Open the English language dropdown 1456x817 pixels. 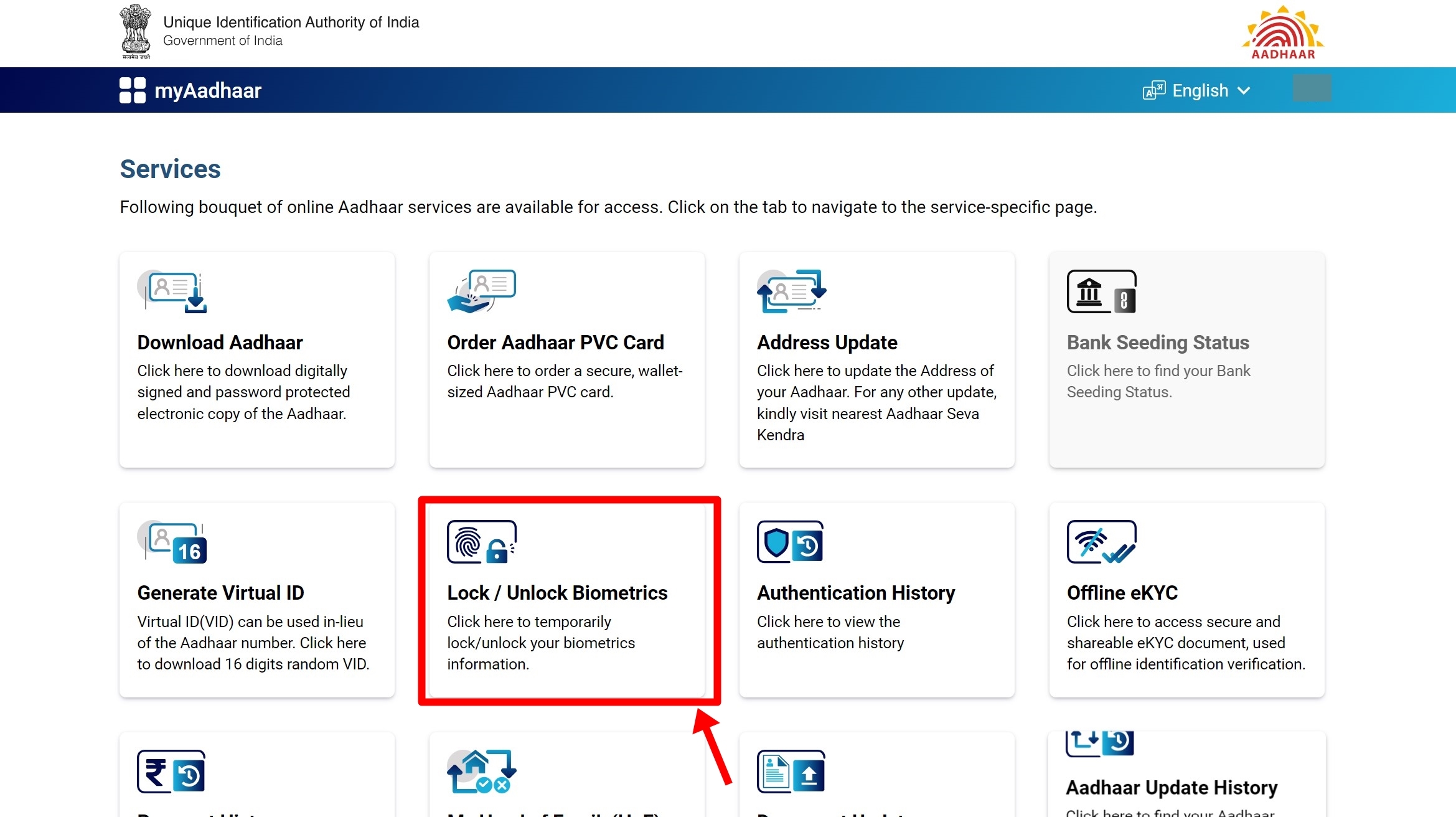pos(1197,90)
